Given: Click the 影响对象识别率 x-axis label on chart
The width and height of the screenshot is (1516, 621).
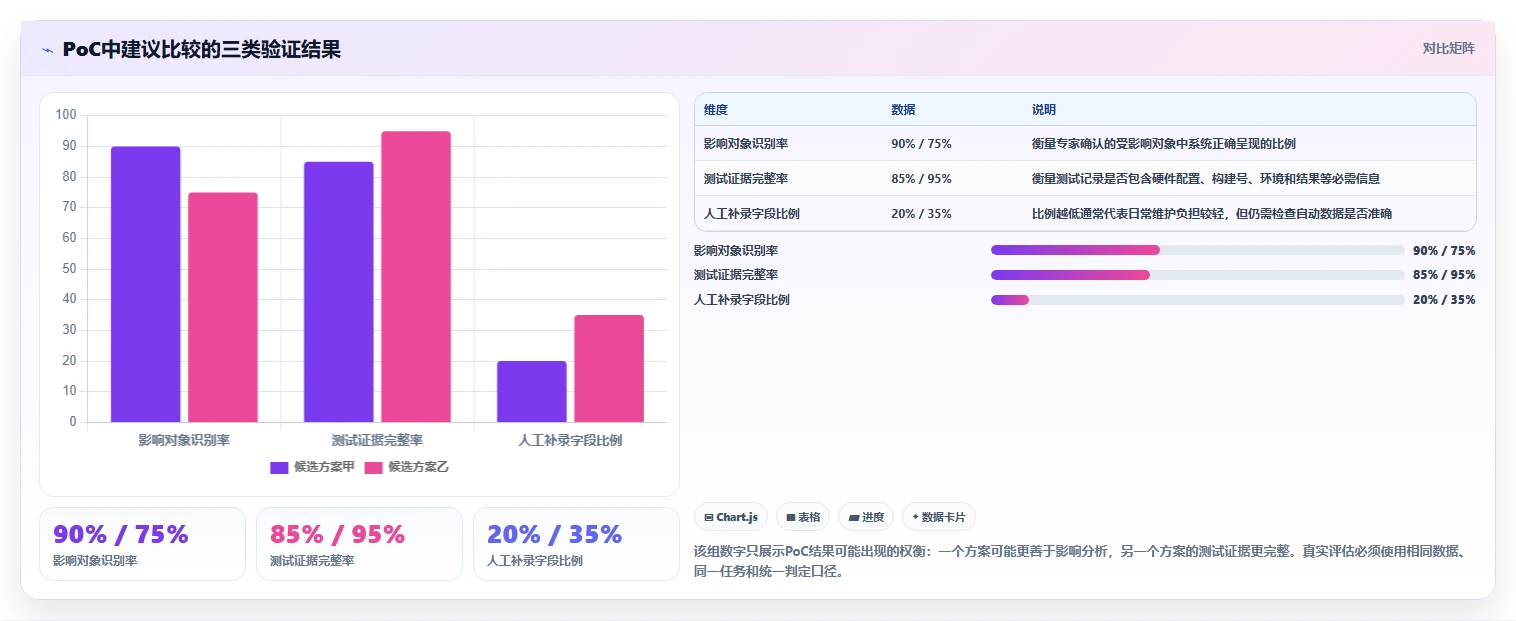Looking at the screenshot, I should pyautogui.click(x=184, y=440).
